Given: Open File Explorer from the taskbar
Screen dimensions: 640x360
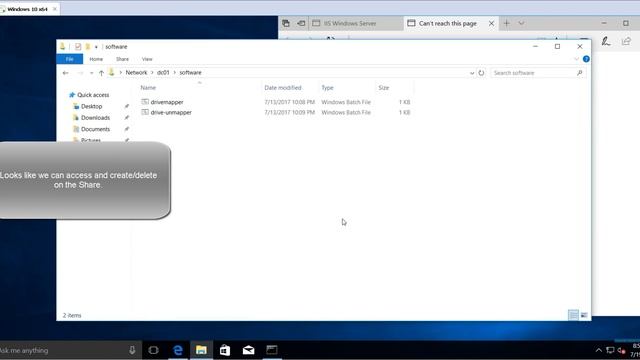Looking at the screenshot, I should 201,350.
